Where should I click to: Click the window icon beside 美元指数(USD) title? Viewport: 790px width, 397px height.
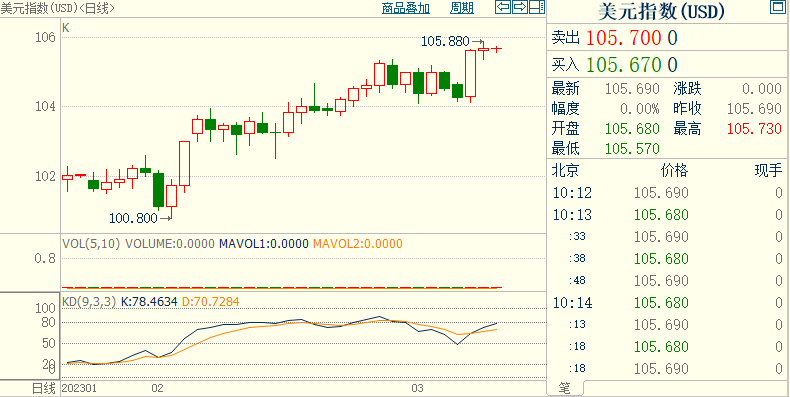click(776, 7)
